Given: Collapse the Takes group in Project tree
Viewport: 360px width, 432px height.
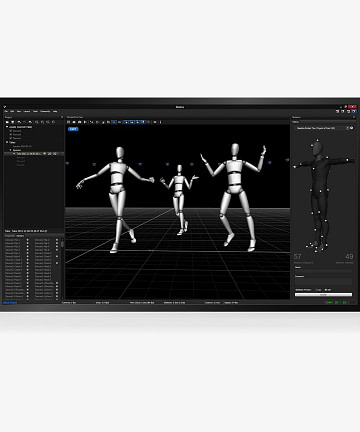Looking at the screenshot, I should 7,142.
